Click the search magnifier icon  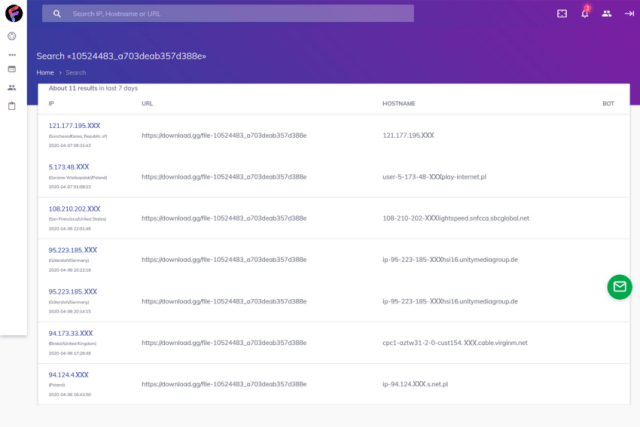pyautogui.click(x=58, y=14)
